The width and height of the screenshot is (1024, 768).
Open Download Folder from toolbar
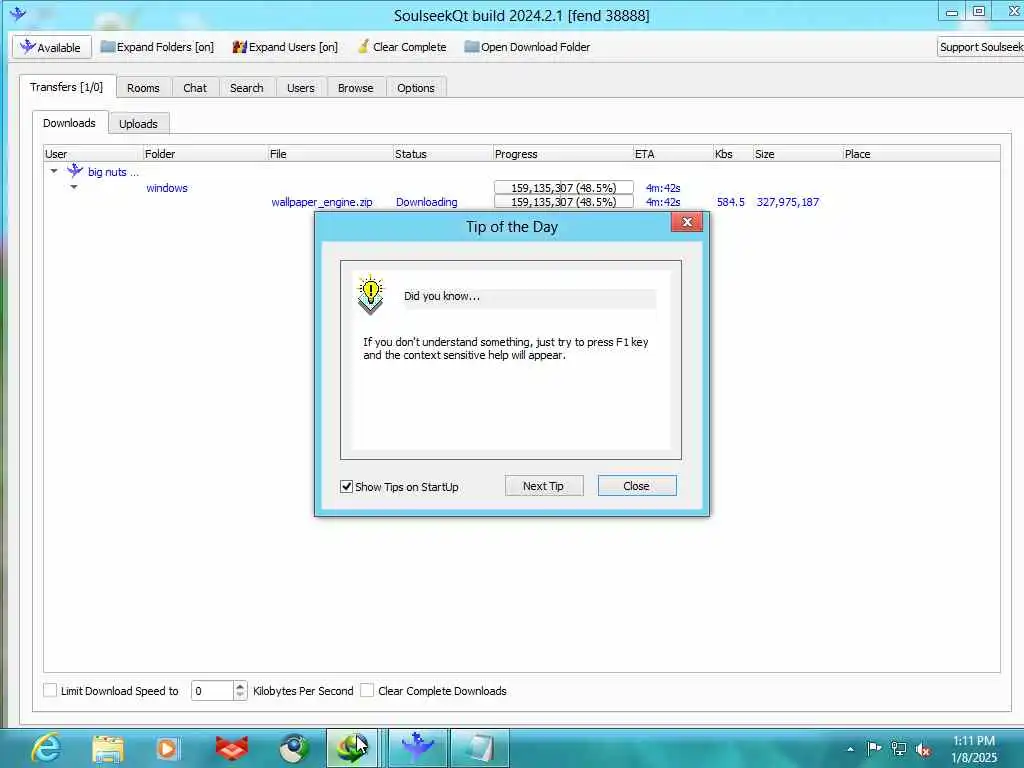coord(527,47)
